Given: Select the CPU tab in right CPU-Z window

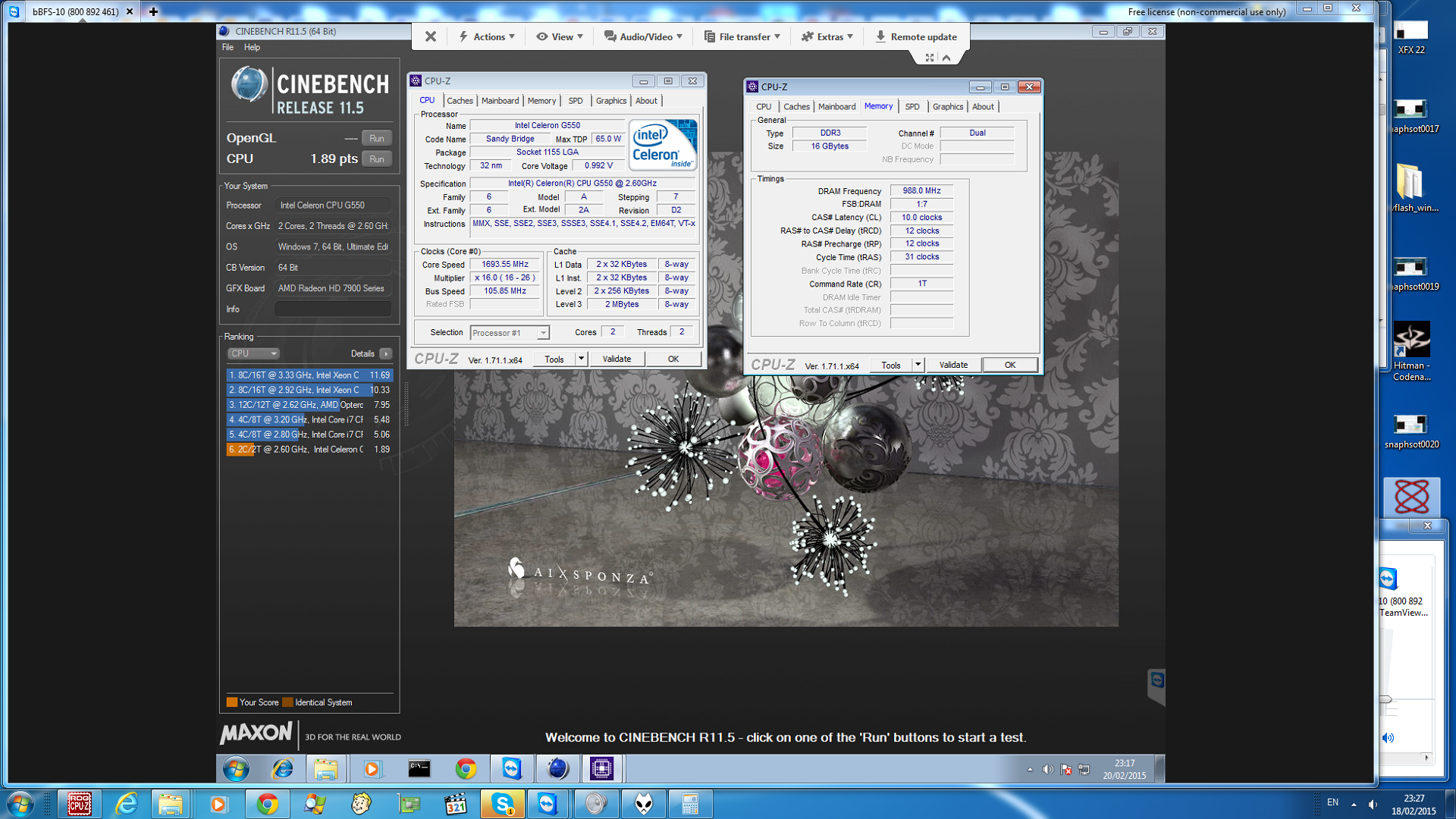Looking at the screenshot, I should tap(764, 107).
